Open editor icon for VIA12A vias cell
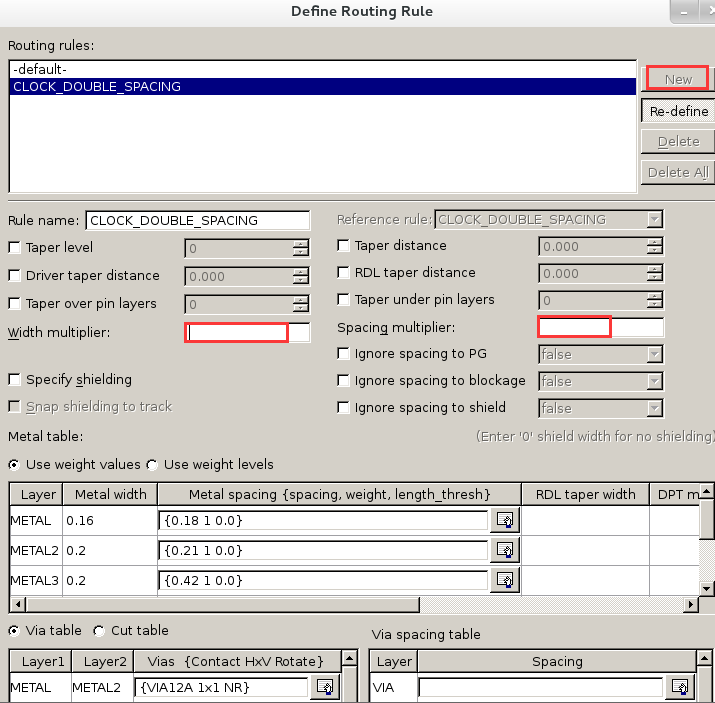 tap(325, 687)
